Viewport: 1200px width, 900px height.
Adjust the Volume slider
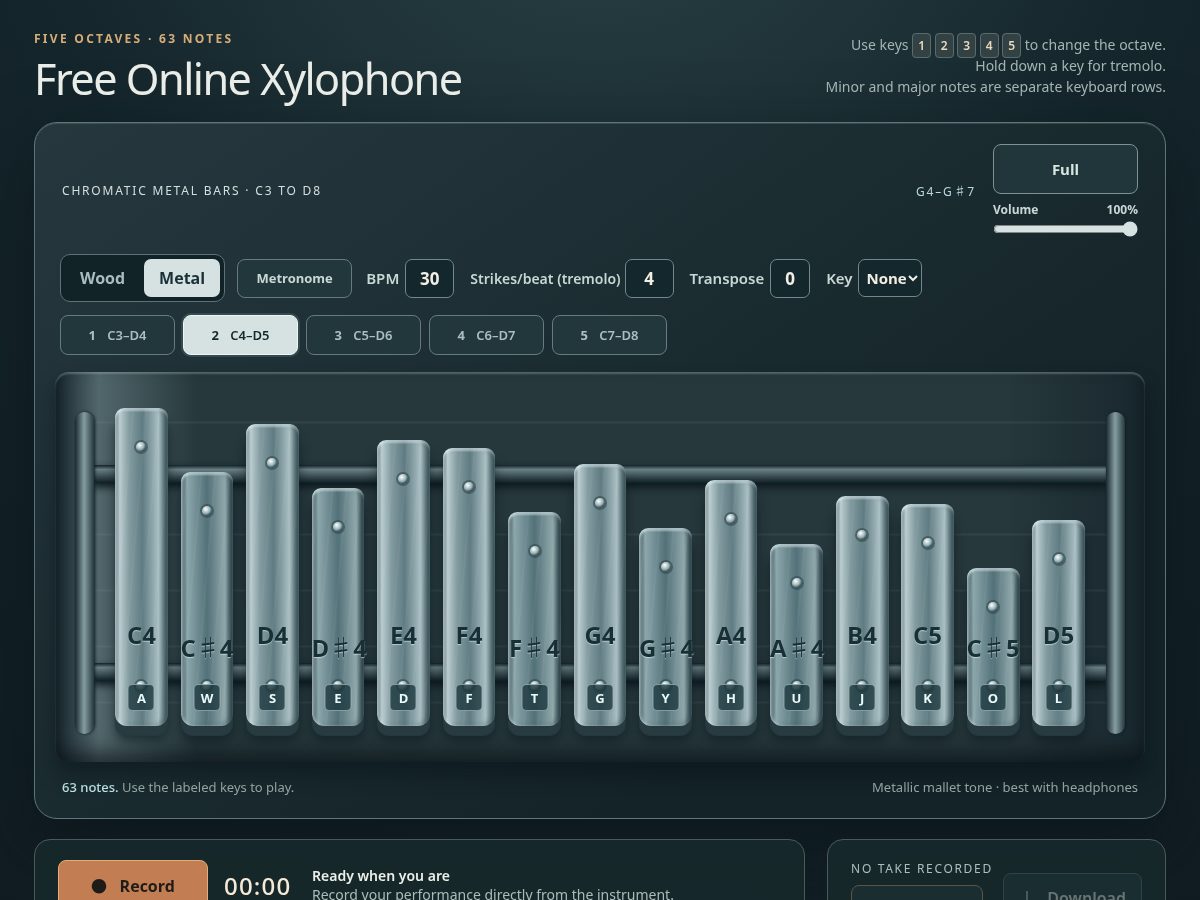click(1065, 229)
